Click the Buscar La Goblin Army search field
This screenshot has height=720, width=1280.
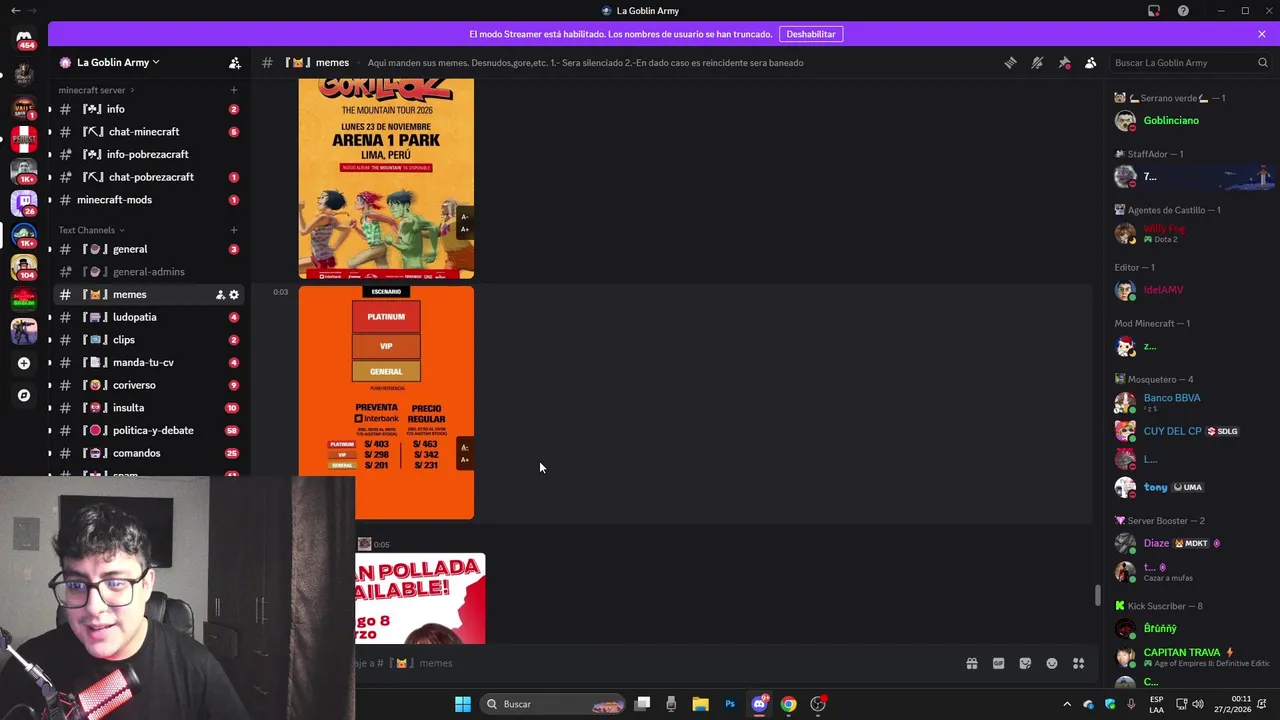click(x=1190, y=62)
